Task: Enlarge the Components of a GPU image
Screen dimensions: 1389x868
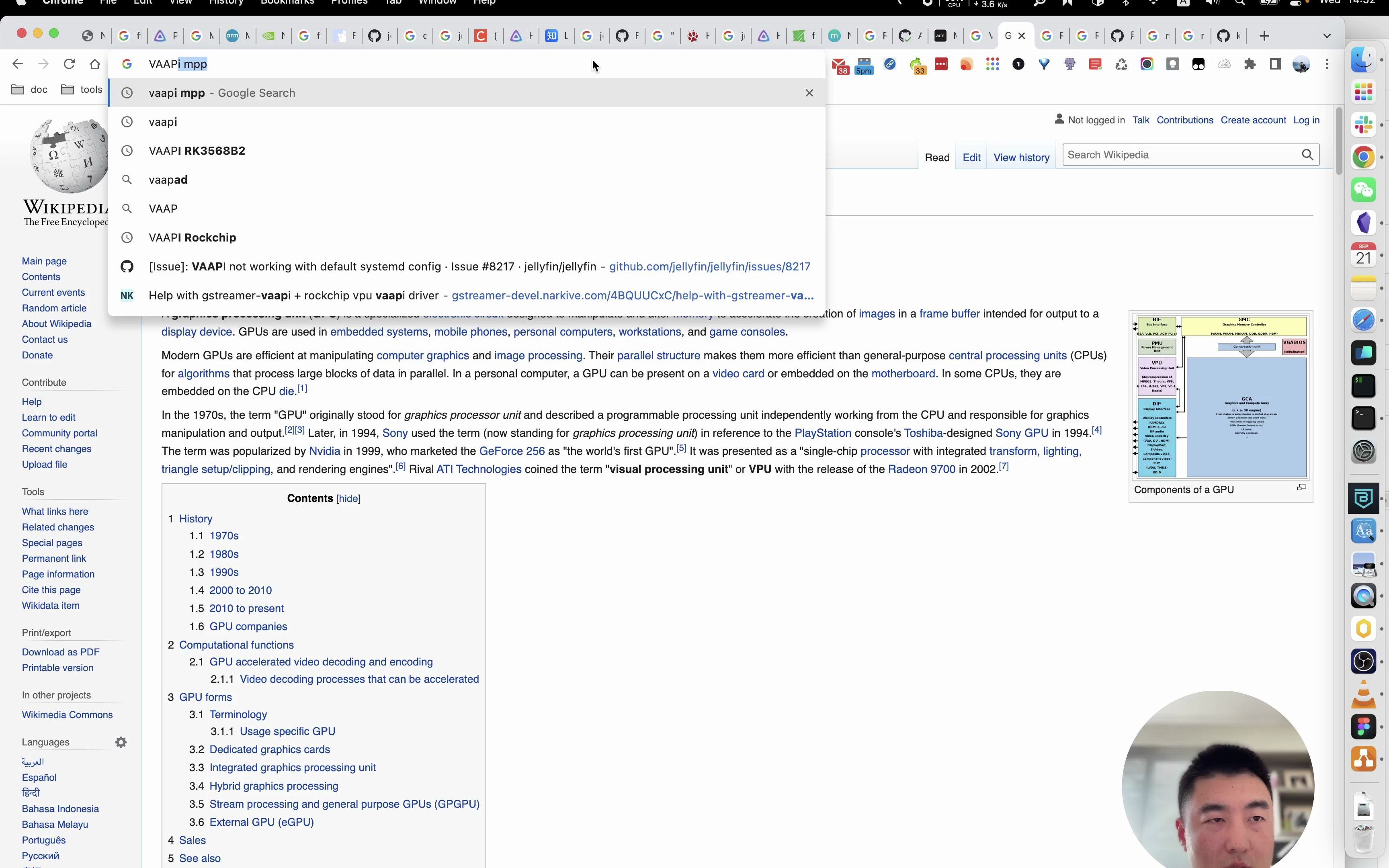Action: 1302,487
